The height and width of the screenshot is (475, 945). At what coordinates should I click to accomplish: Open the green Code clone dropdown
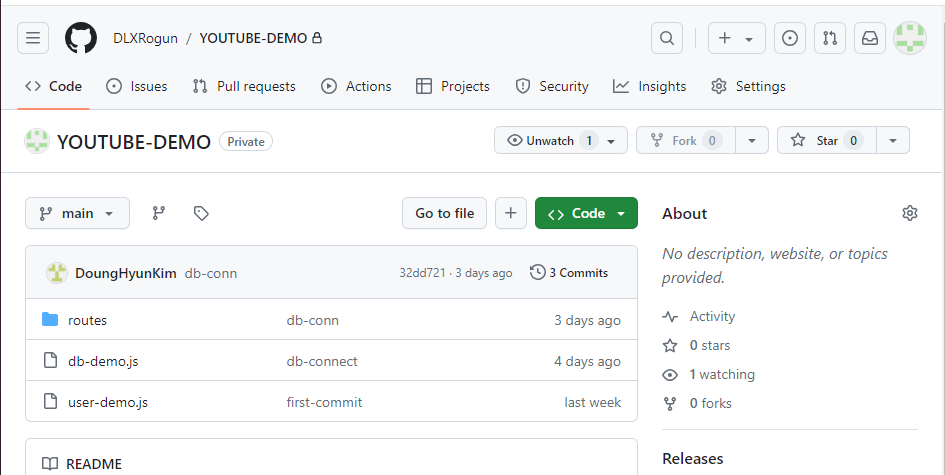(x=586, y=213)
